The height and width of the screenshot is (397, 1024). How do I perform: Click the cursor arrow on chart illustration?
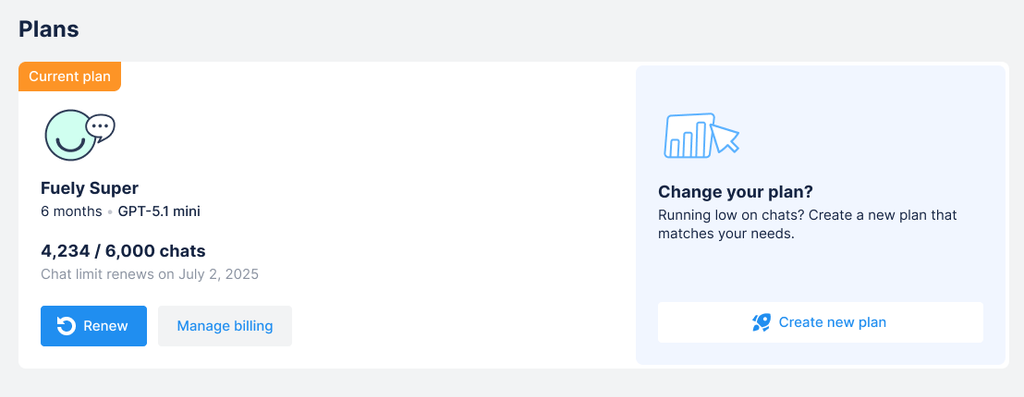click(725, 138)
